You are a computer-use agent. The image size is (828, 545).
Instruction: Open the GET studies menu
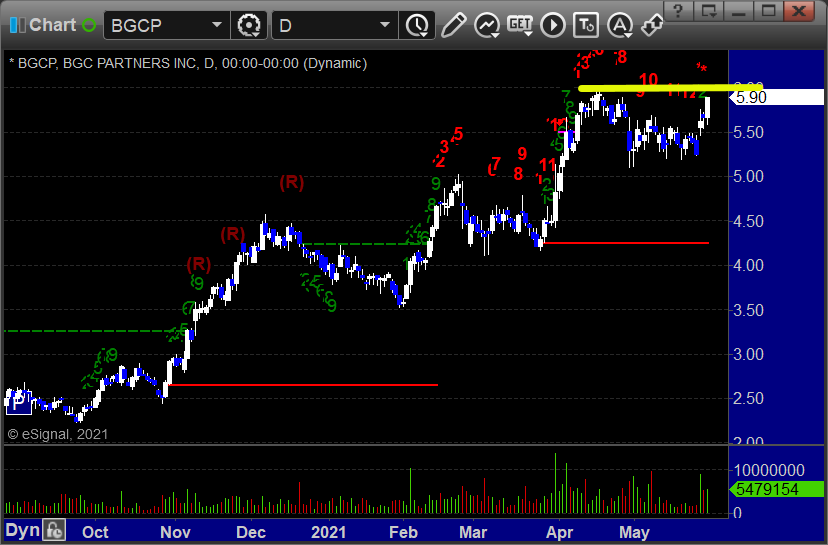pyautogui.click(x=520, y=25)
